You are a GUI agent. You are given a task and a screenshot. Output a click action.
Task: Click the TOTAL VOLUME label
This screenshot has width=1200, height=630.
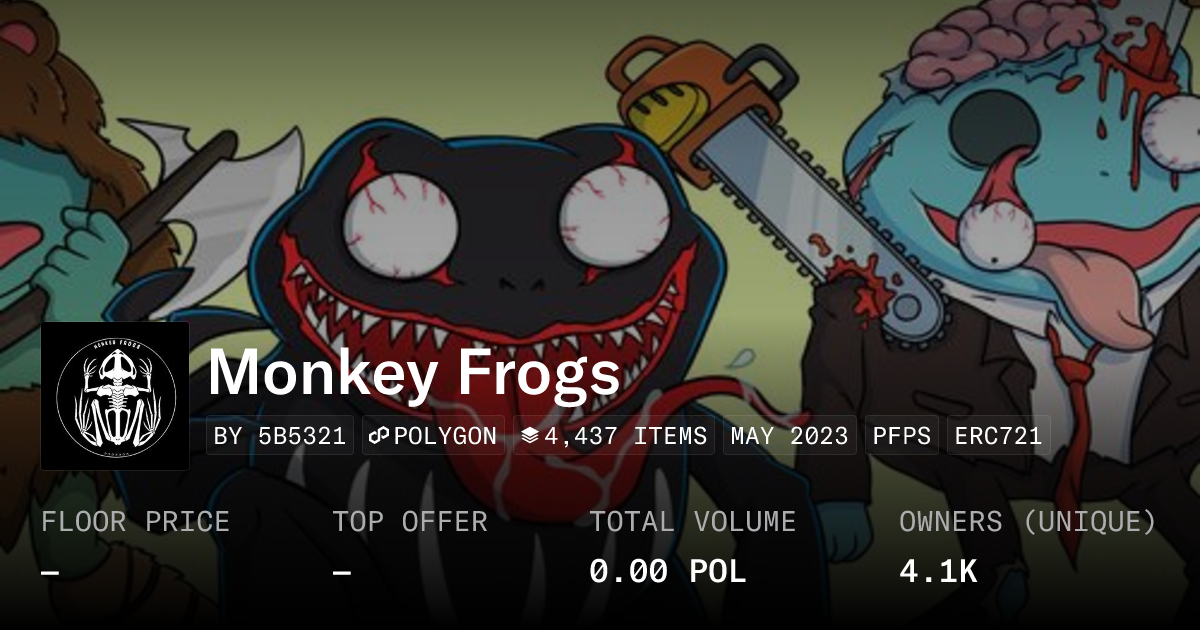point(693,522)
